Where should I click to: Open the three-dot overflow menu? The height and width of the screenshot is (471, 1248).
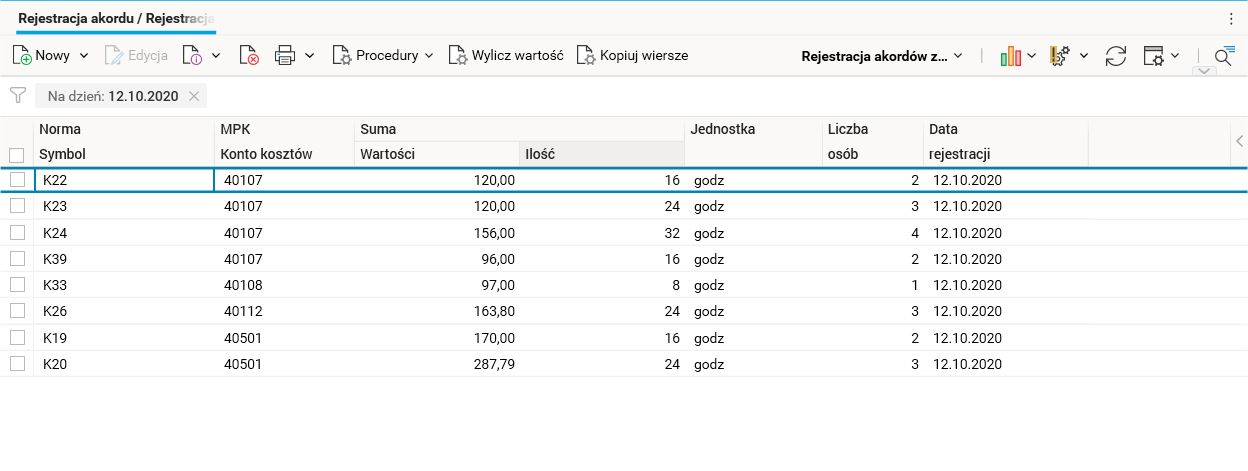tap(1231, 19)
